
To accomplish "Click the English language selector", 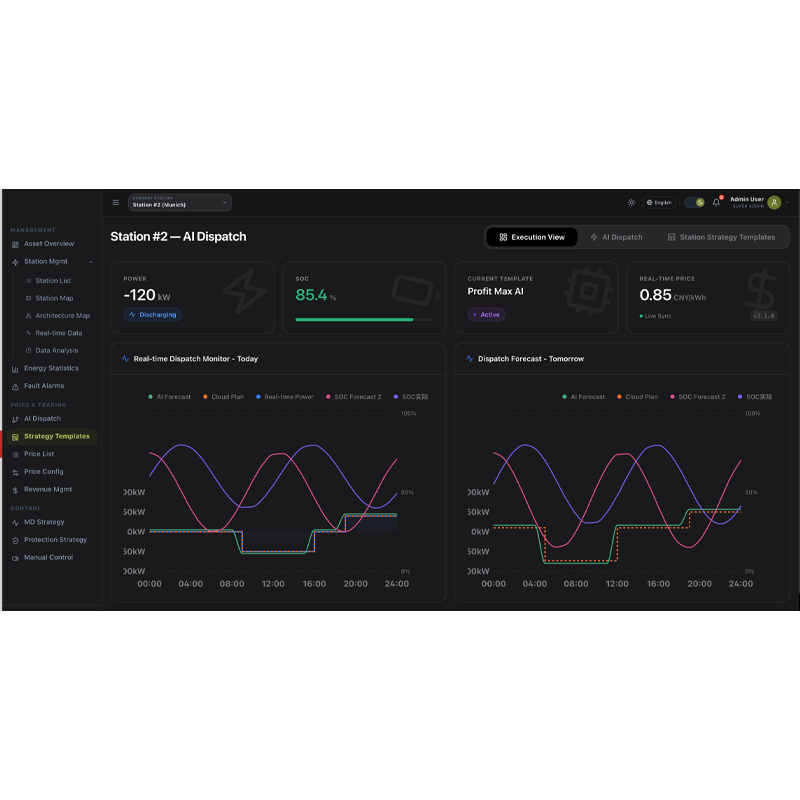I will coord(660,202).
